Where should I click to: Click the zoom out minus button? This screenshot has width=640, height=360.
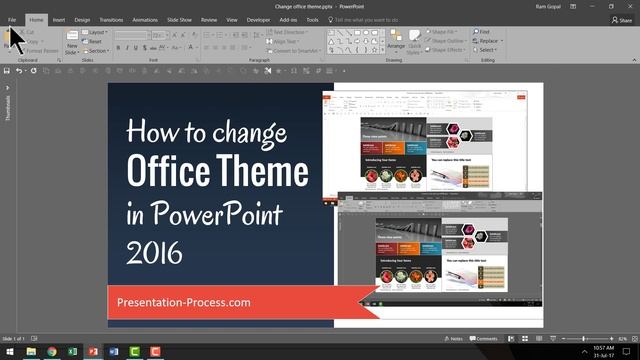(564, 339)
